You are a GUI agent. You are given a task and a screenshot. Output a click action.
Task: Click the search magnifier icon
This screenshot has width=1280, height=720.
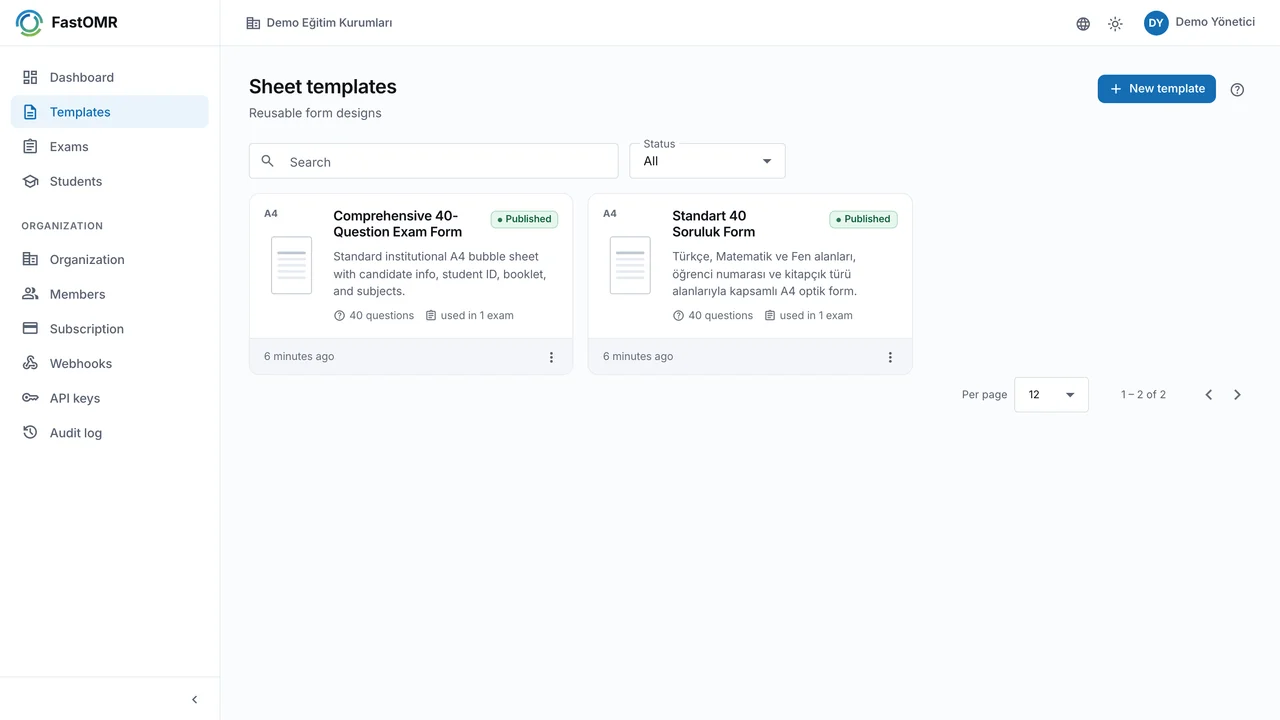[x=267, y=161]
